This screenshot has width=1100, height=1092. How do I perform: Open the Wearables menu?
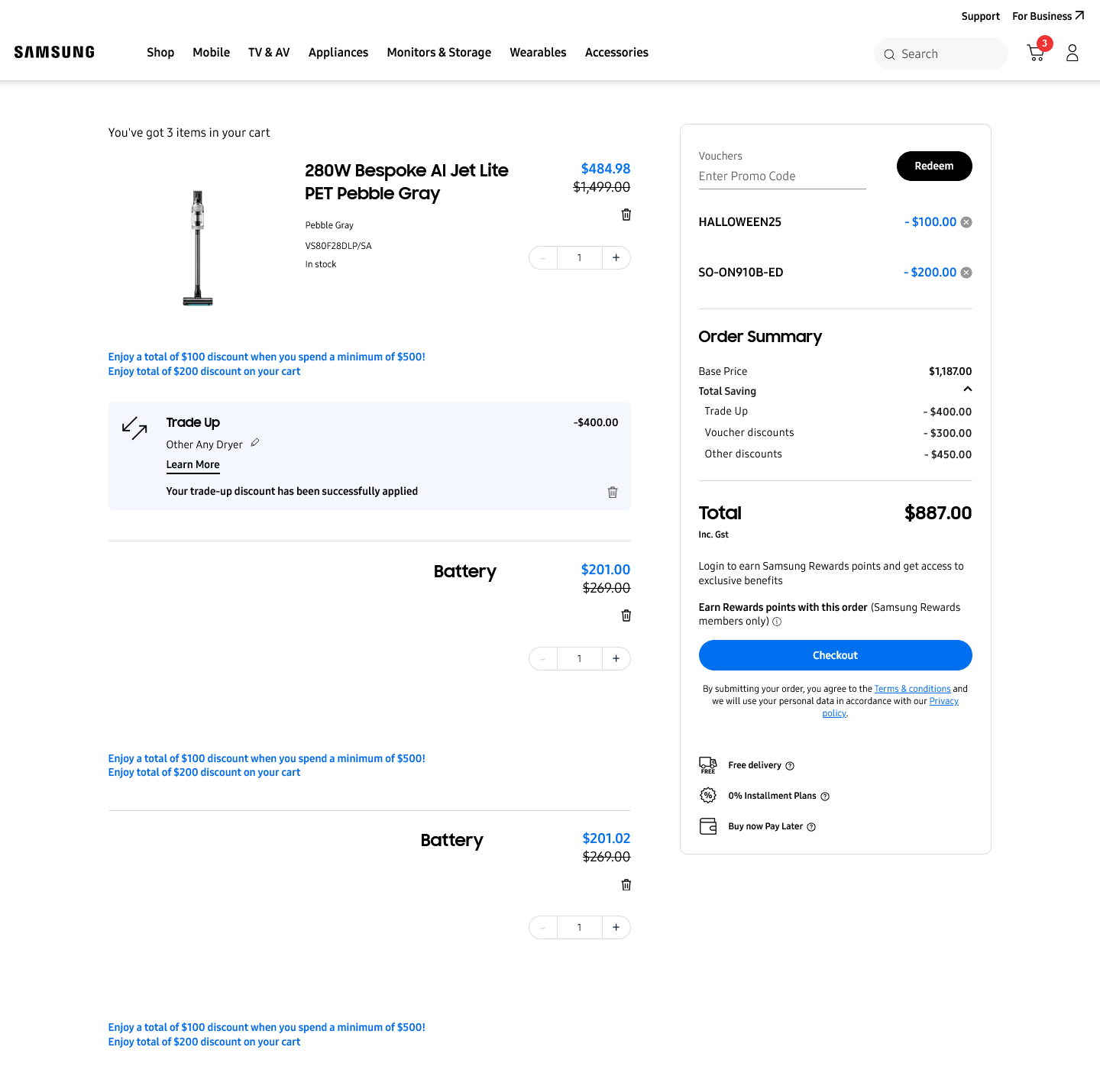tap(538, 53)
